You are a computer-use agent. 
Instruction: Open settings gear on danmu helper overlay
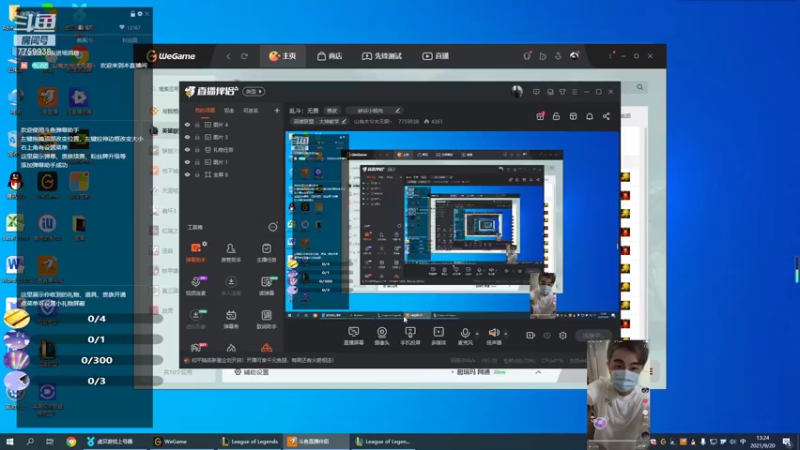(x=140, y=14)
